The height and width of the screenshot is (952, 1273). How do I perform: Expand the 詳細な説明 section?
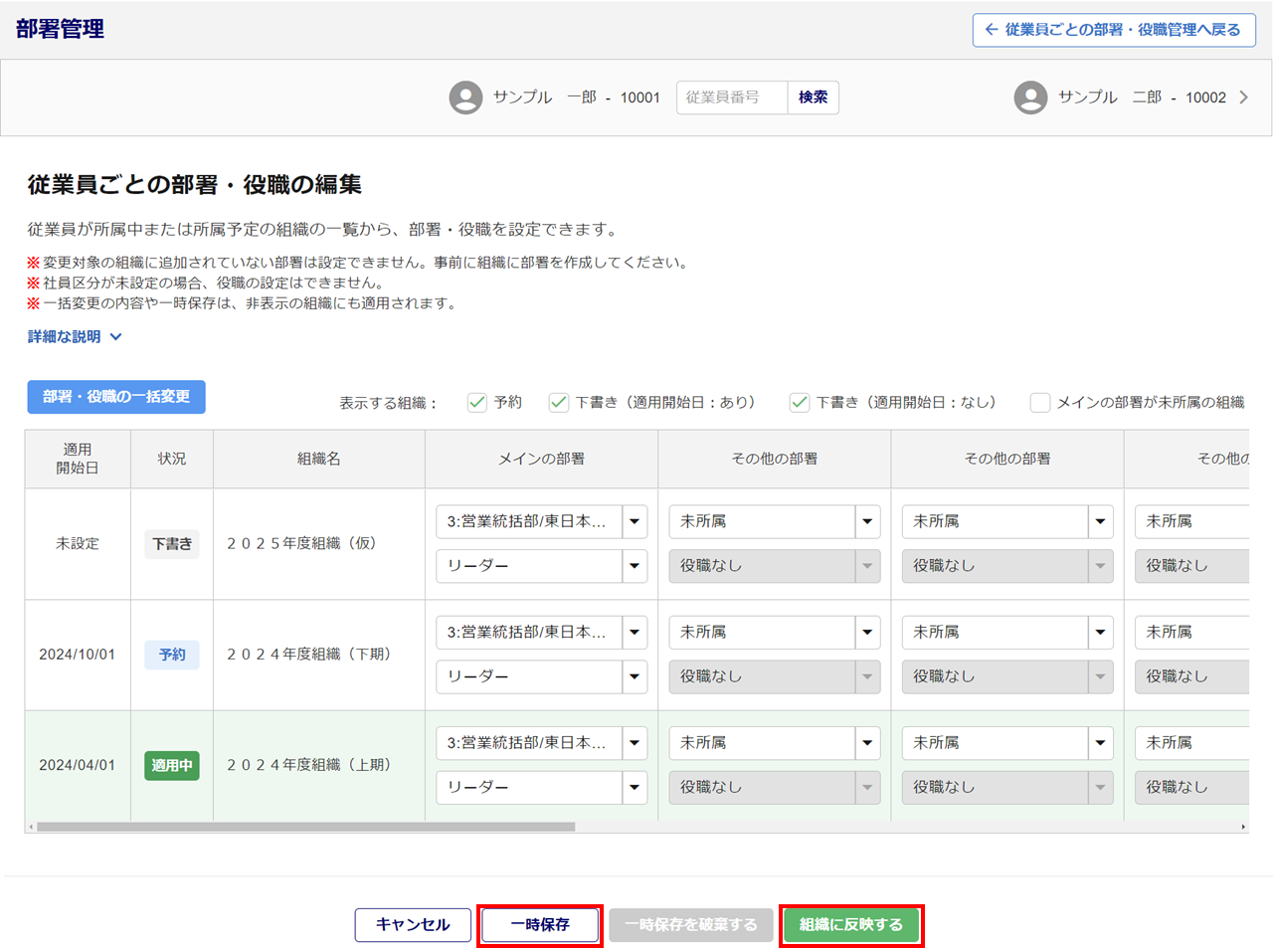[75, 336]
